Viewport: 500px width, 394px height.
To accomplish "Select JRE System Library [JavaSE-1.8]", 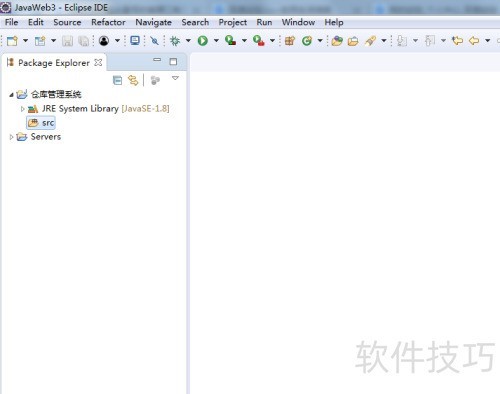I will [x=106, y=109].
